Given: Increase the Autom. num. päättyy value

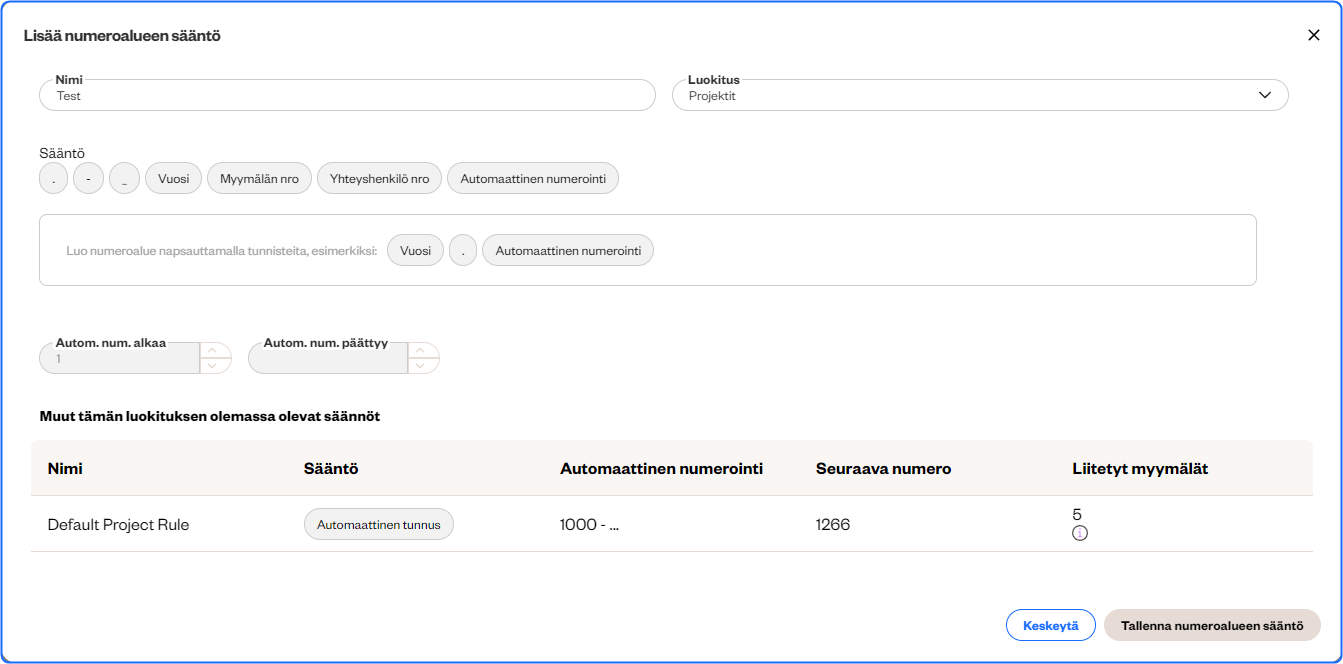Looking at the screenshot, I should coord(423,351).
